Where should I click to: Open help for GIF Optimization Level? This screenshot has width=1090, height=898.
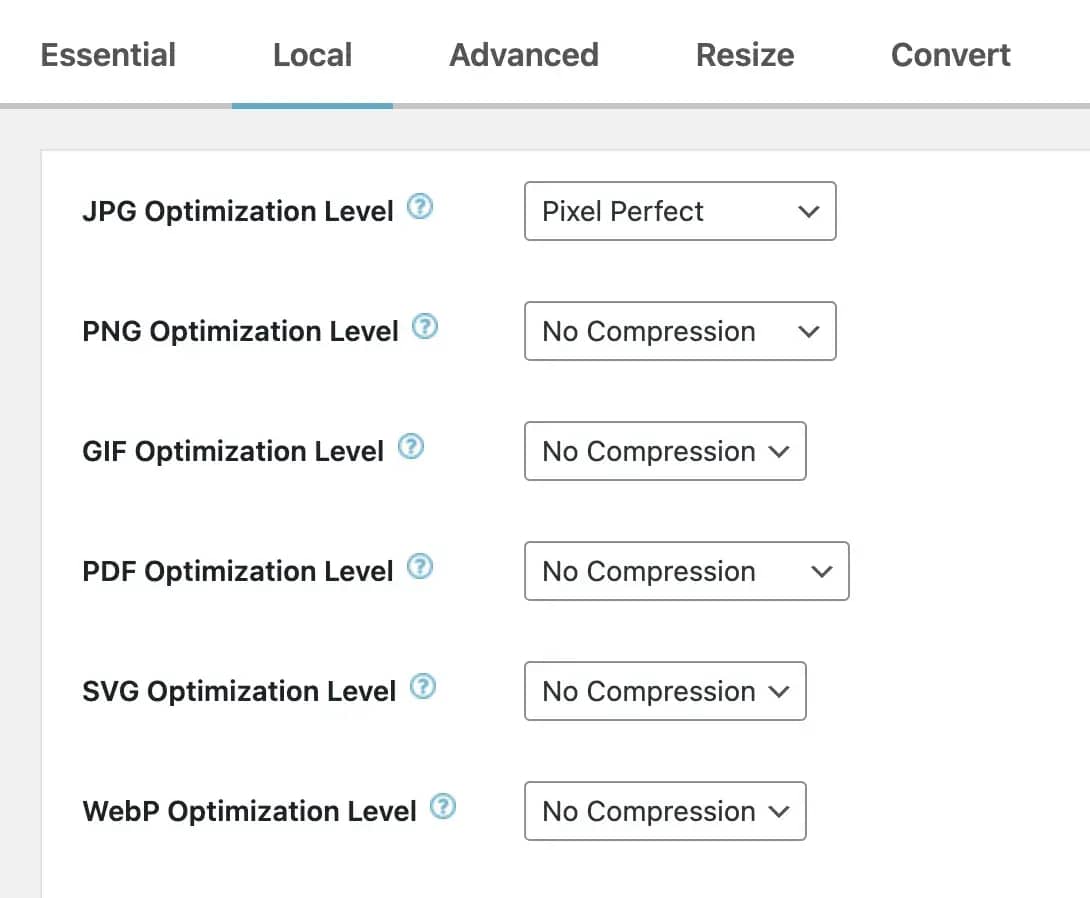click(x=410, y=447)
